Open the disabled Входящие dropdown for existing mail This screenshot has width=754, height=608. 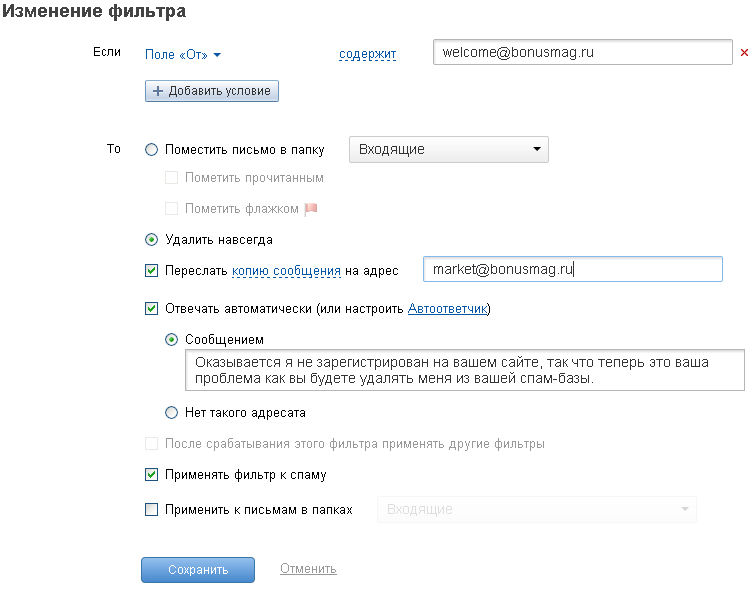(537, 509)
